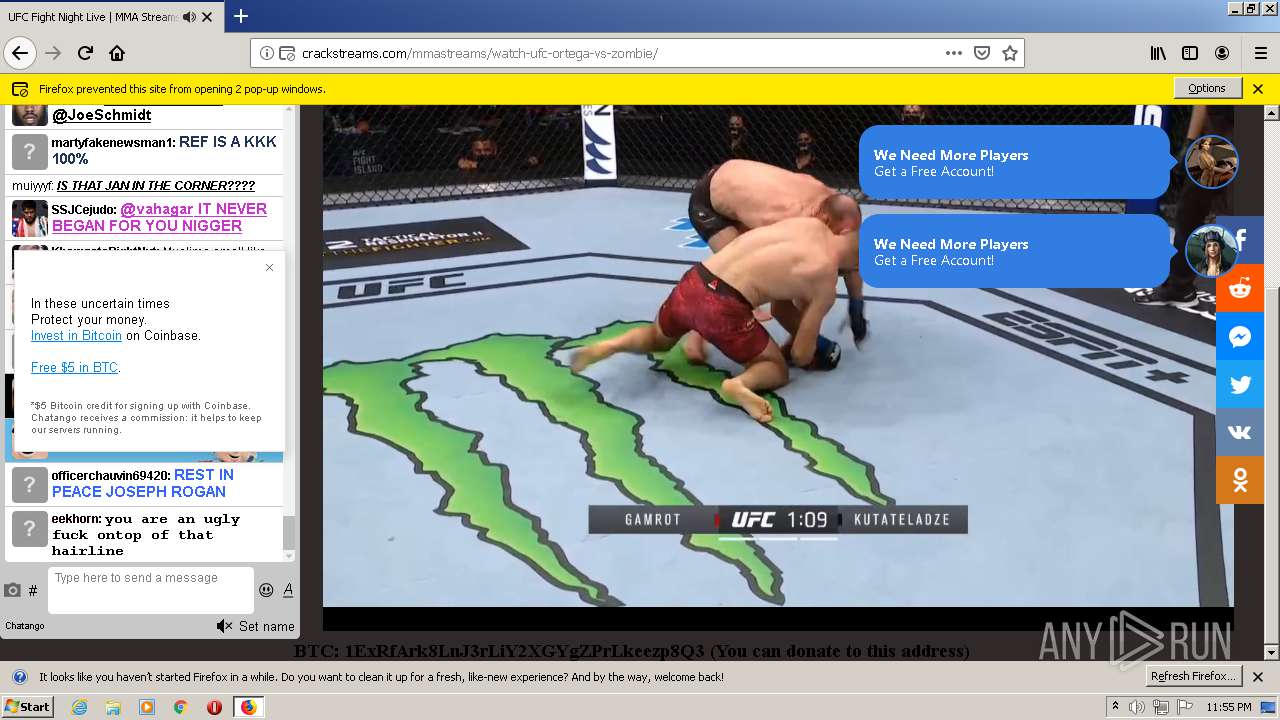Viewport: 1280px width, 720px height.
Task: Click the @JoeSchmidt mention in chat
Action: pos(102,115)
